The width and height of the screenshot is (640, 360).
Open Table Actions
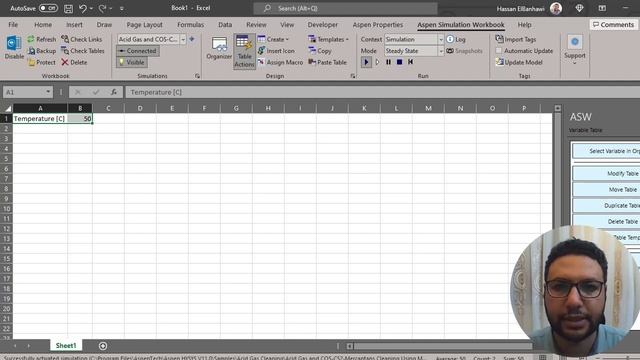(x=244, y=51)
